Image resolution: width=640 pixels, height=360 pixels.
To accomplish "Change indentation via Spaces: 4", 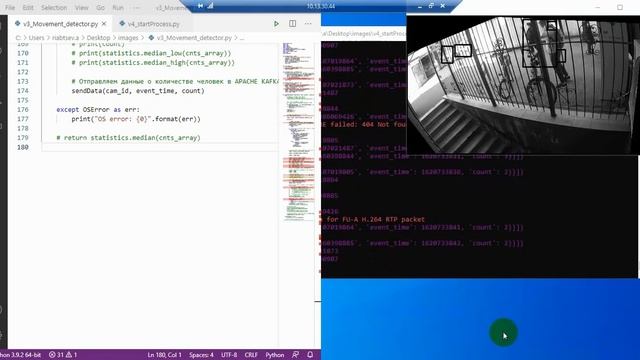I will click(201, 355).
